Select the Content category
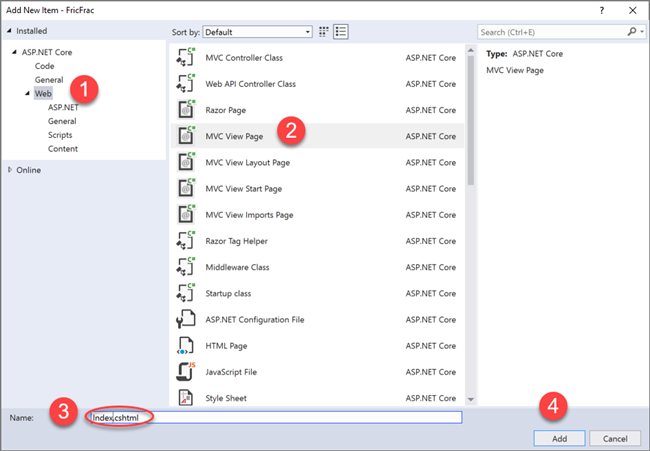 (x=63, y=148)
